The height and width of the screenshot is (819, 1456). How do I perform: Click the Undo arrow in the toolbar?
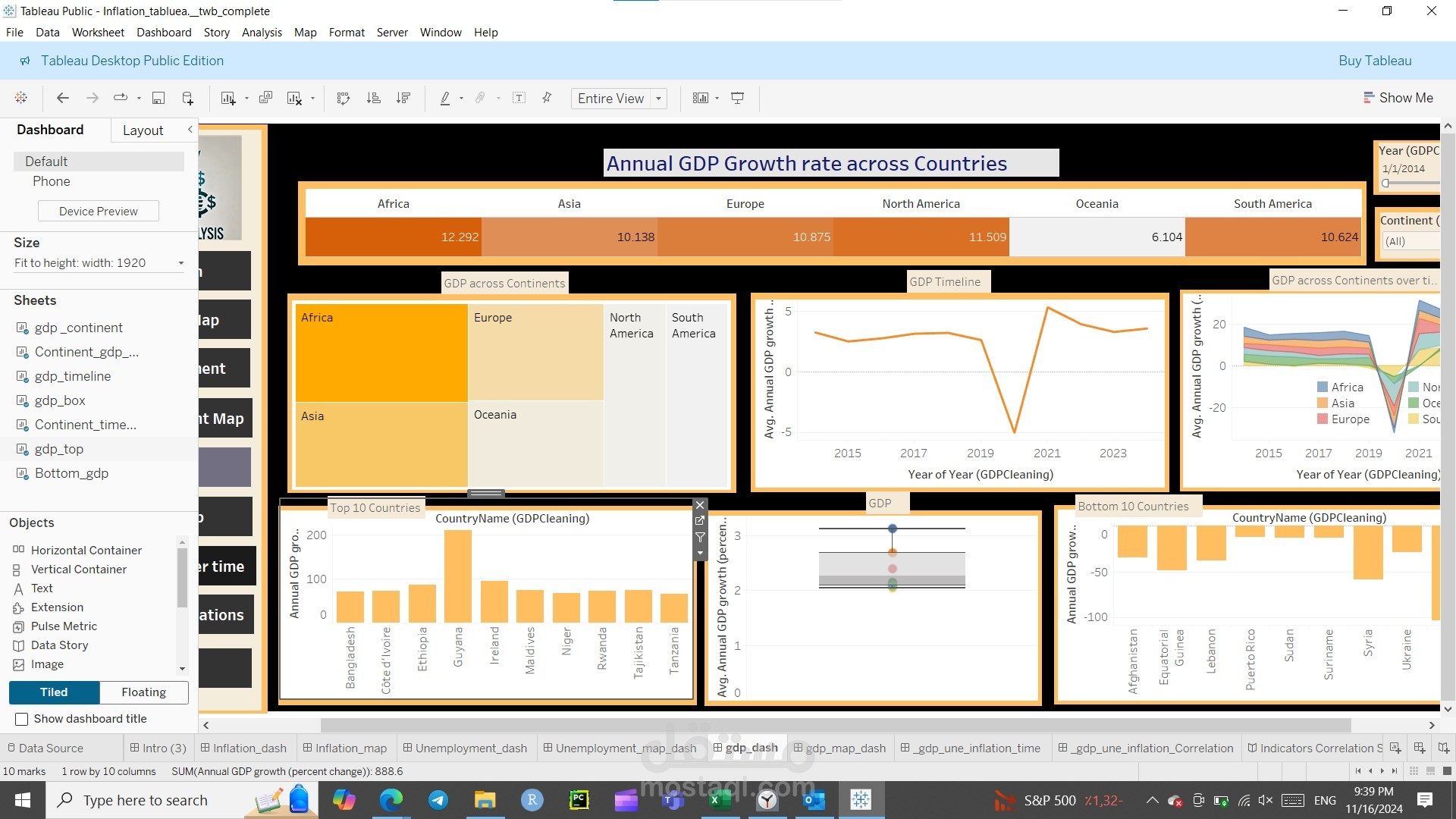[x=62, y=98]
